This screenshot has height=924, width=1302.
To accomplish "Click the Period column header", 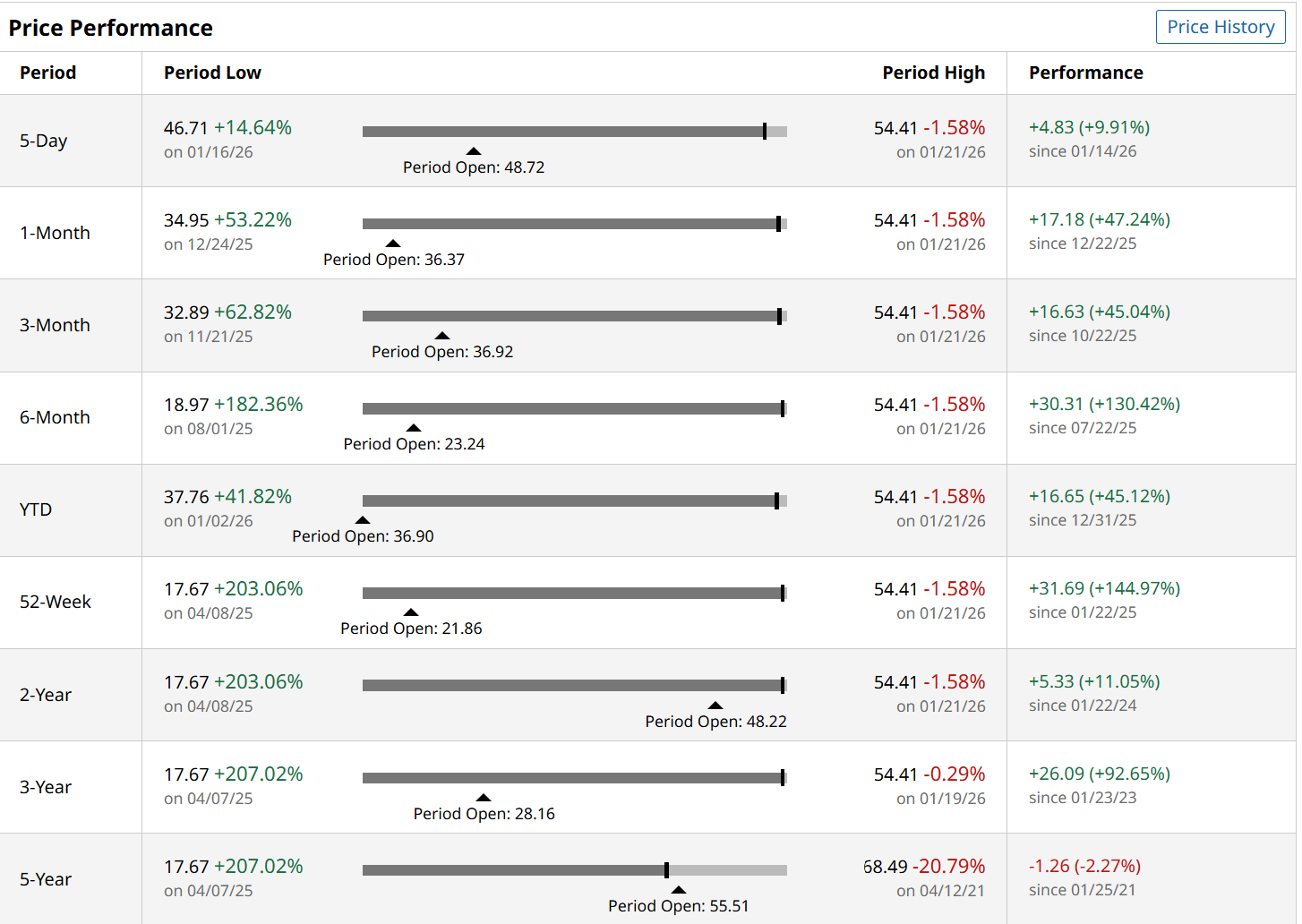I will click(x=48, y=73).
